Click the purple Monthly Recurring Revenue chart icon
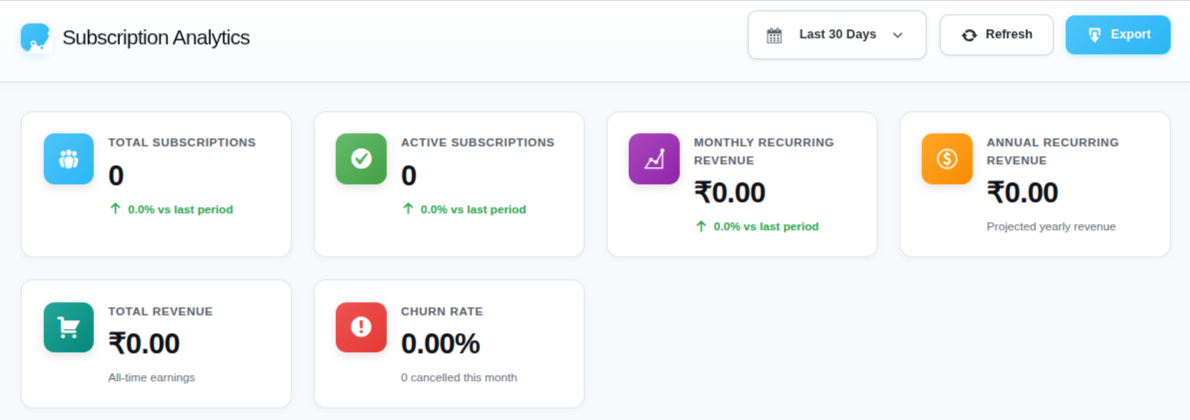The height and width of the screenshot is (420, 1190). pyautogui.click(x=654, y=159)
